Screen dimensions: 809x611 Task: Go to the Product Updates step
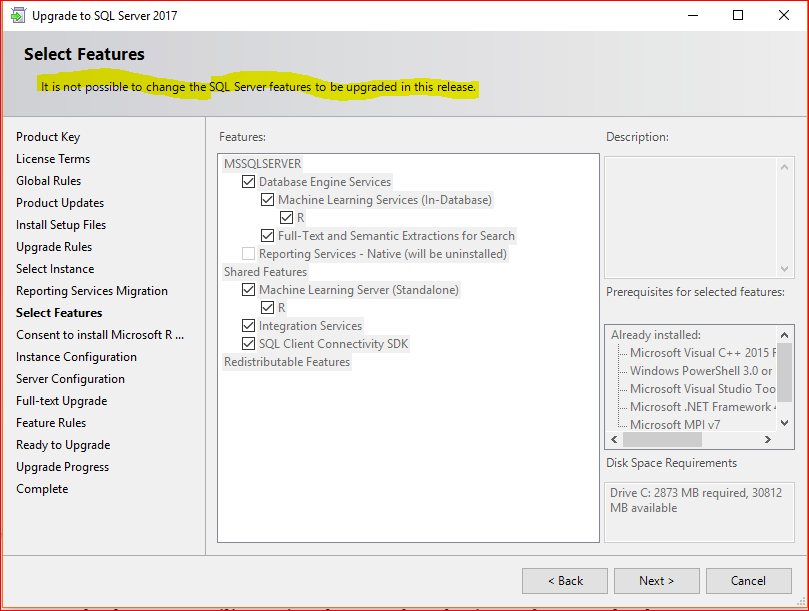pyautogui.click(x=60, y=203)
